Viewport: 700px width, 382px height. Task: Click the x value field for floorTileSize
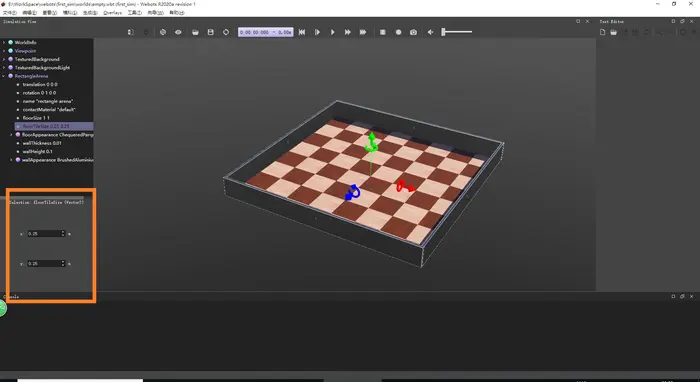click(x=46, y=233)
